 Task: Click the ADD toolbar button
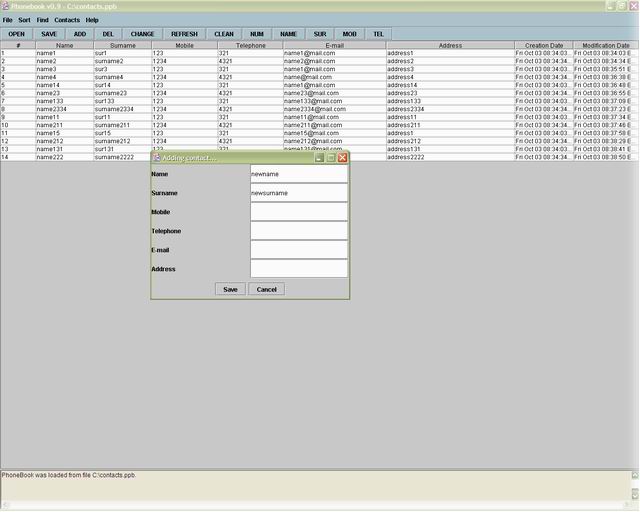80,34
